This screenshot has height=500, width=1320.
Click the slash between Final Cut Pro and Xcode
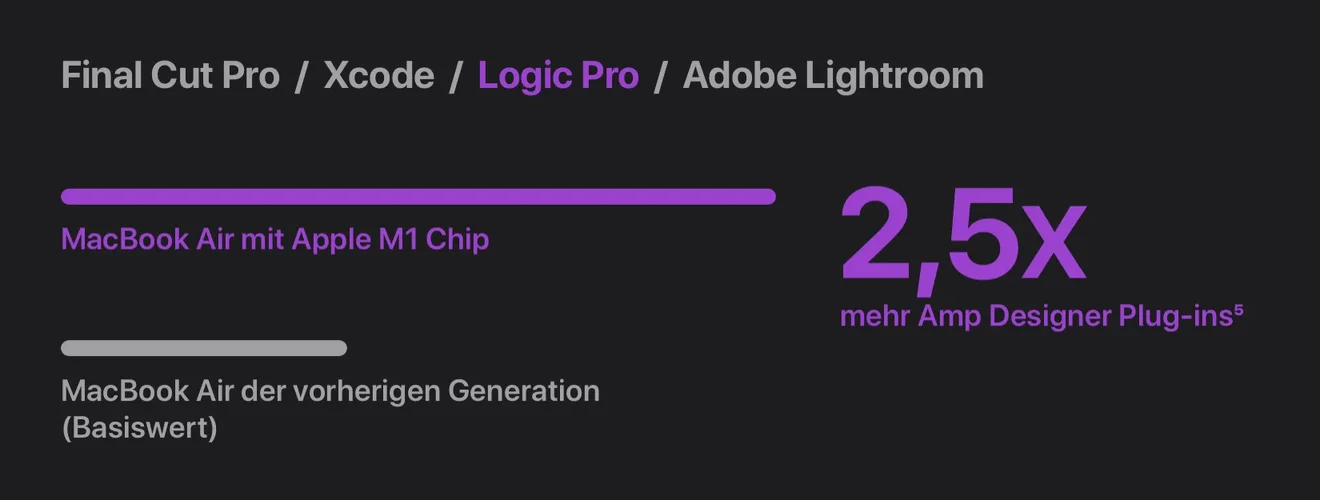pos(301,77)
